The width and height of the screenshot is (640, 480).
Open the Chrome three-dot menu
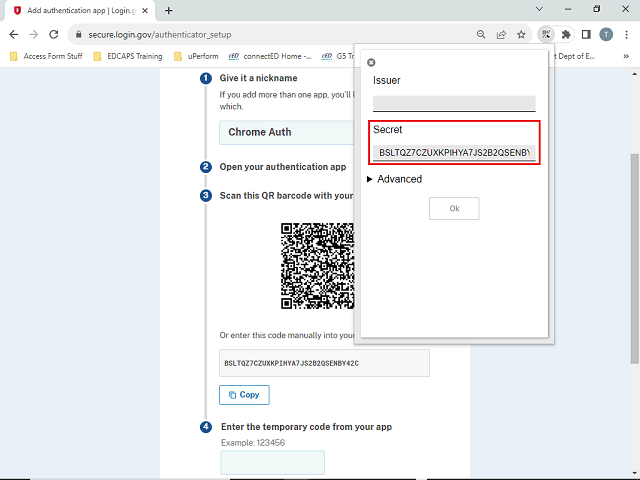coord(626,34)
